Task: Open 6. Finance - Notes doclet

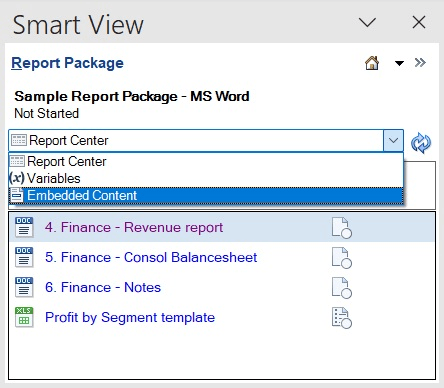Action: [103, 287]
